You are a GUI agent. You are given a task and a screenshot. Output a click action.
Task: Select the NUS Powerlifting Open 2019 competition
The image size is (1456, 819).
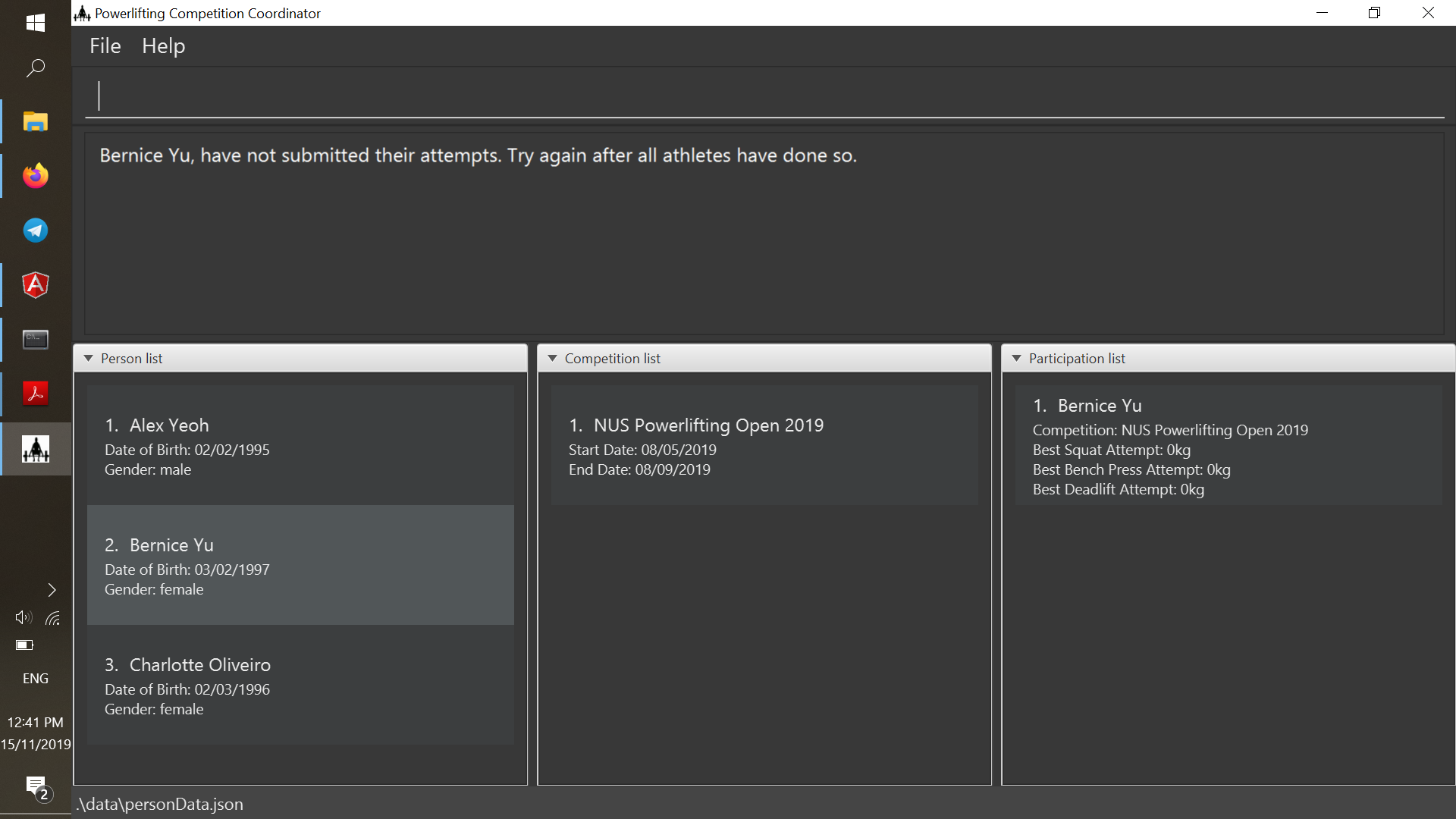point(764,446)
